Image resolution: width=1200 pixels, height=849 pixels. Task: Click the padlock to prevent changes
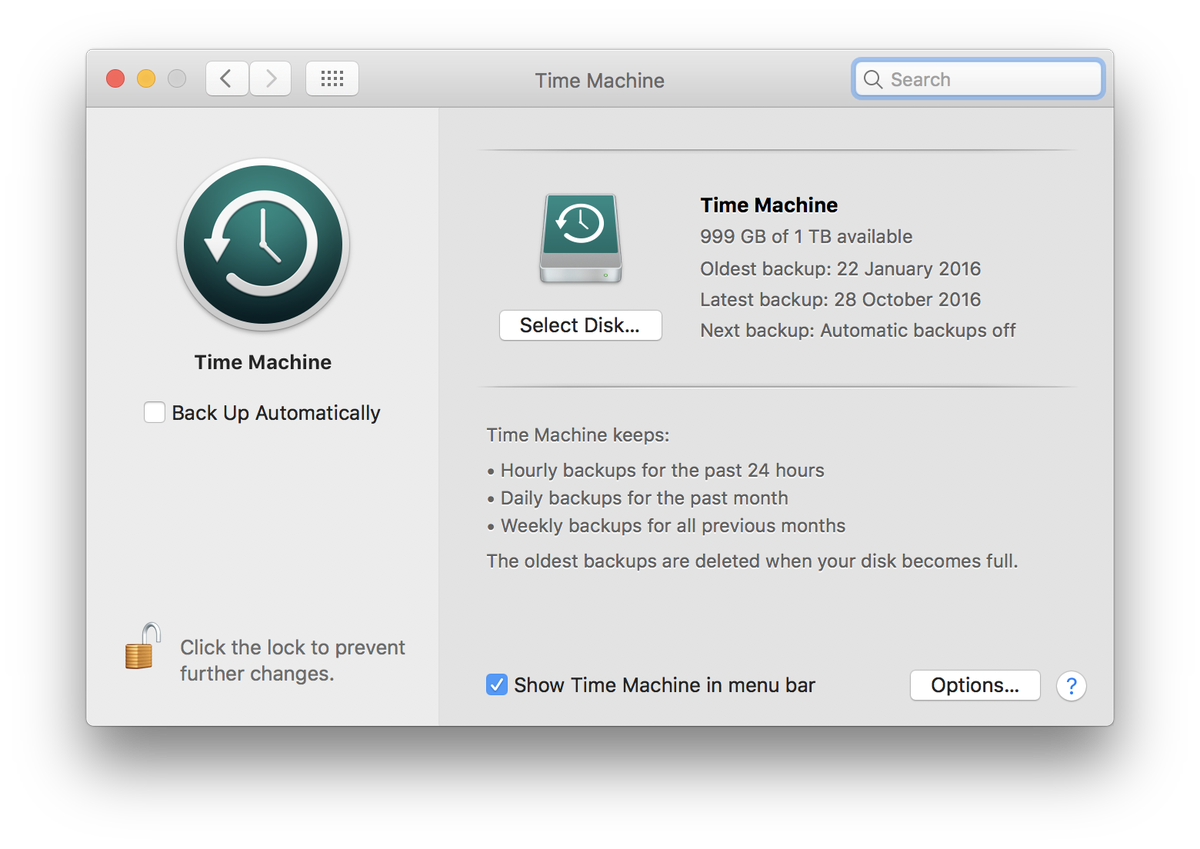pos(143,646)
